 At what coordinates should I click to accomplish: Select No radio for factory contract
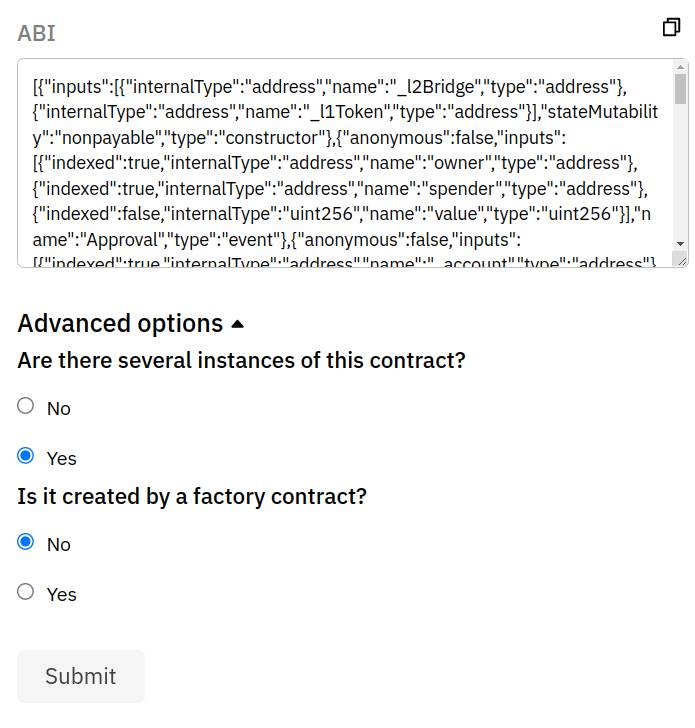pyautogui.click(x=26, y=541)
